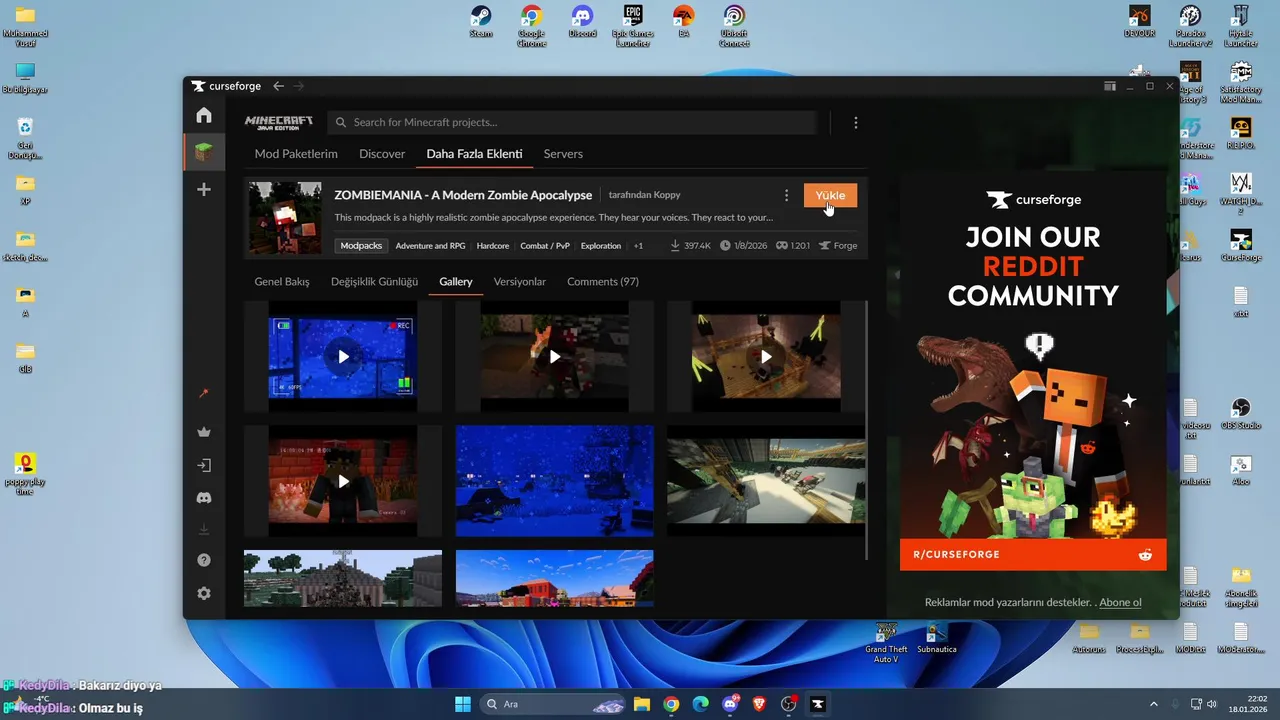This screenshot has height=720, width=1280.
Task: Open the Epic Games Launcher desktop shortcut
Action: click(632, 26)
